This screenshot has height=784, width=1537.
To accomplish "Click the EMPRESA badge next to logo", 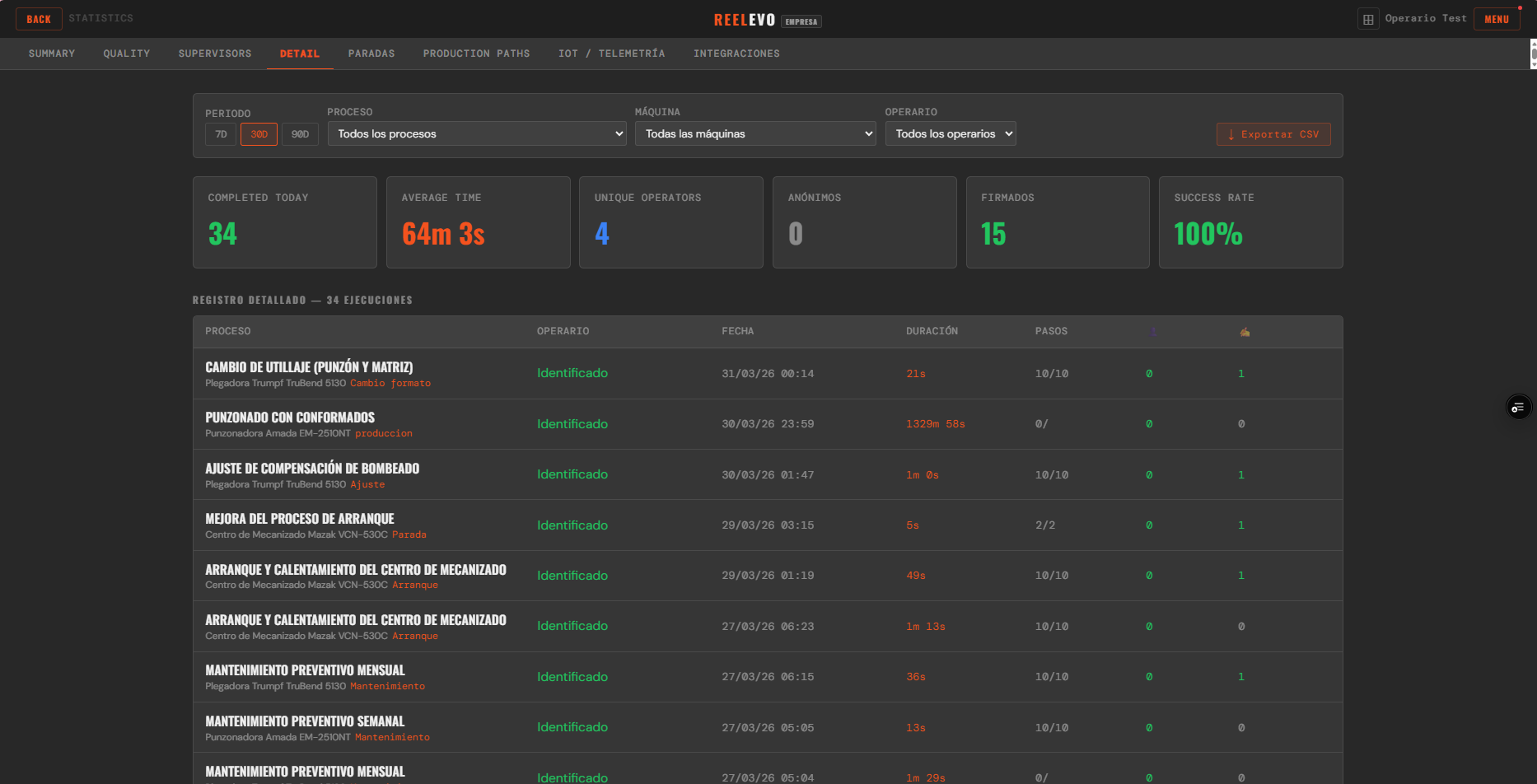I will tap(801, 21).
